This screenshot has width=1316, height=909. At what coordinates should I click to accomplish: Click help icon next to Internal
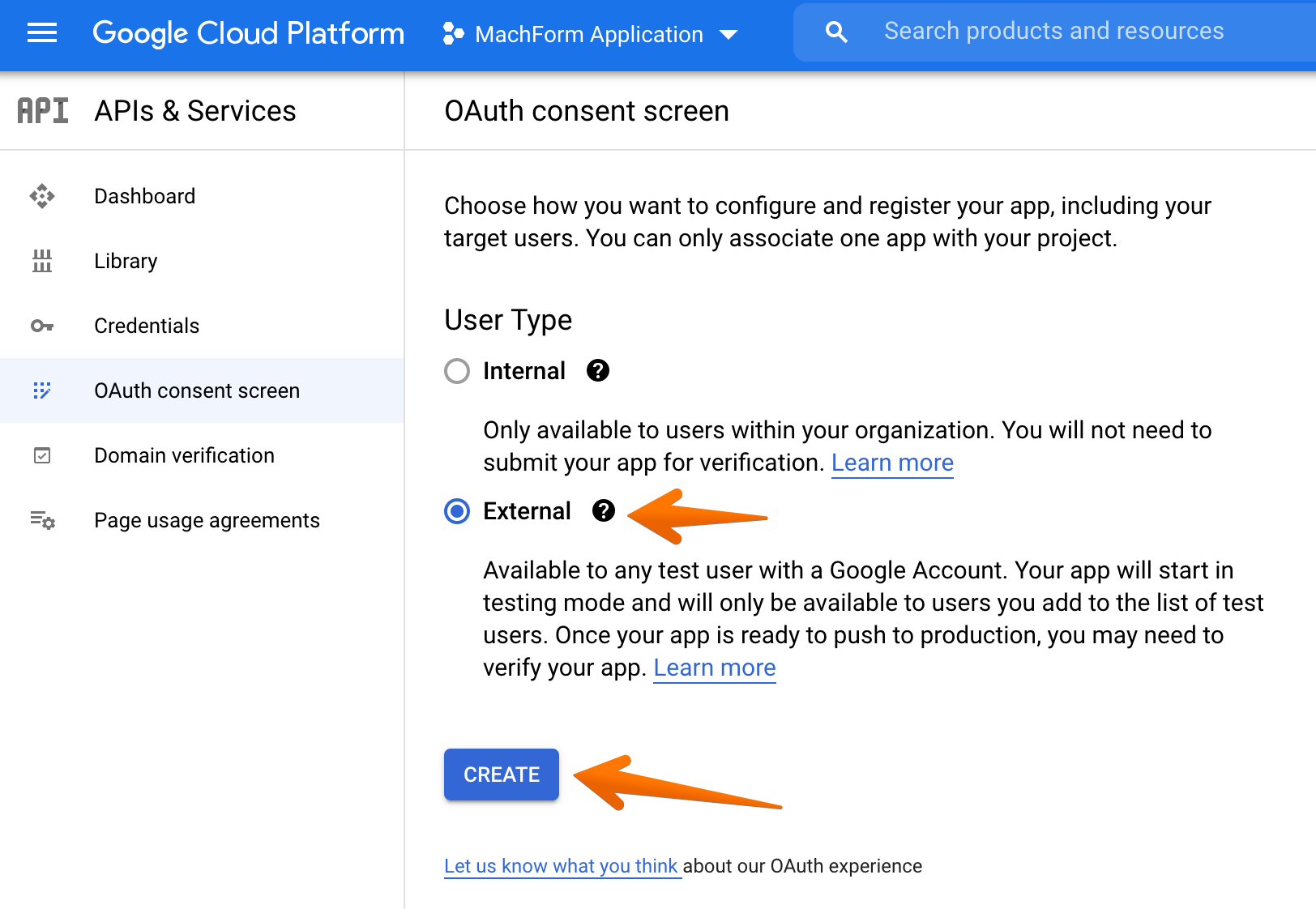598,371
